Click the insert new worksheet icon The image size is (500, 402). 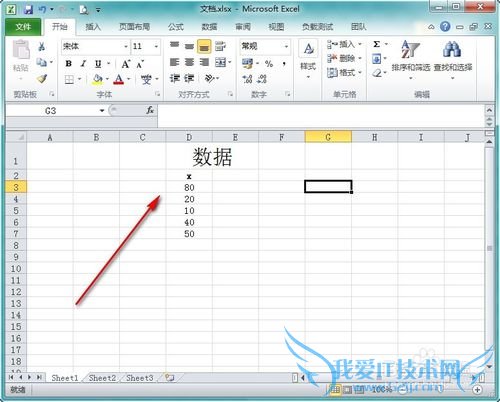tap(170, 378)
